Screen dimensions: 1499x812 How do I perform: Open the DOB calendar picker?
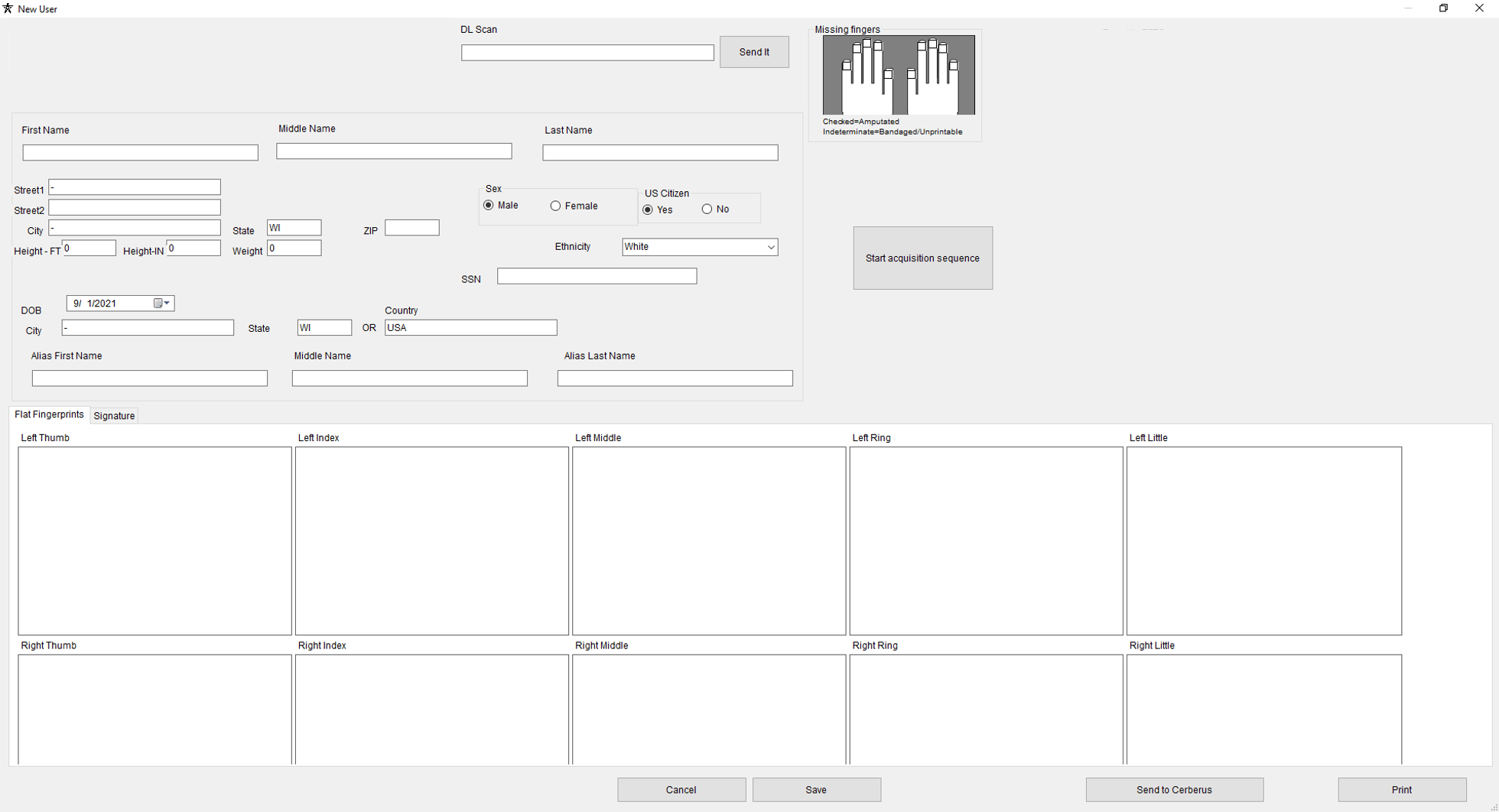tap(162, 304)
